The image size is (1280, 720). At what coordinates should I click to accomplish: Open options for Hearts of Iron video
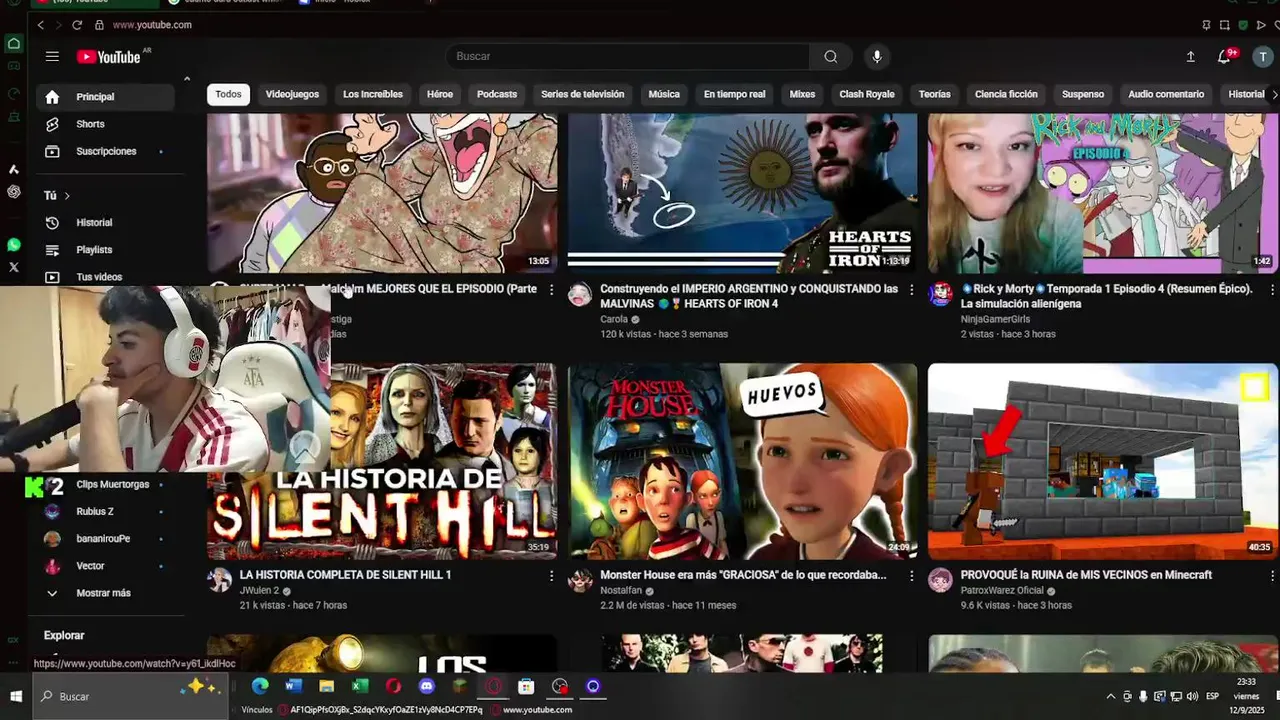tap(911, 290)
